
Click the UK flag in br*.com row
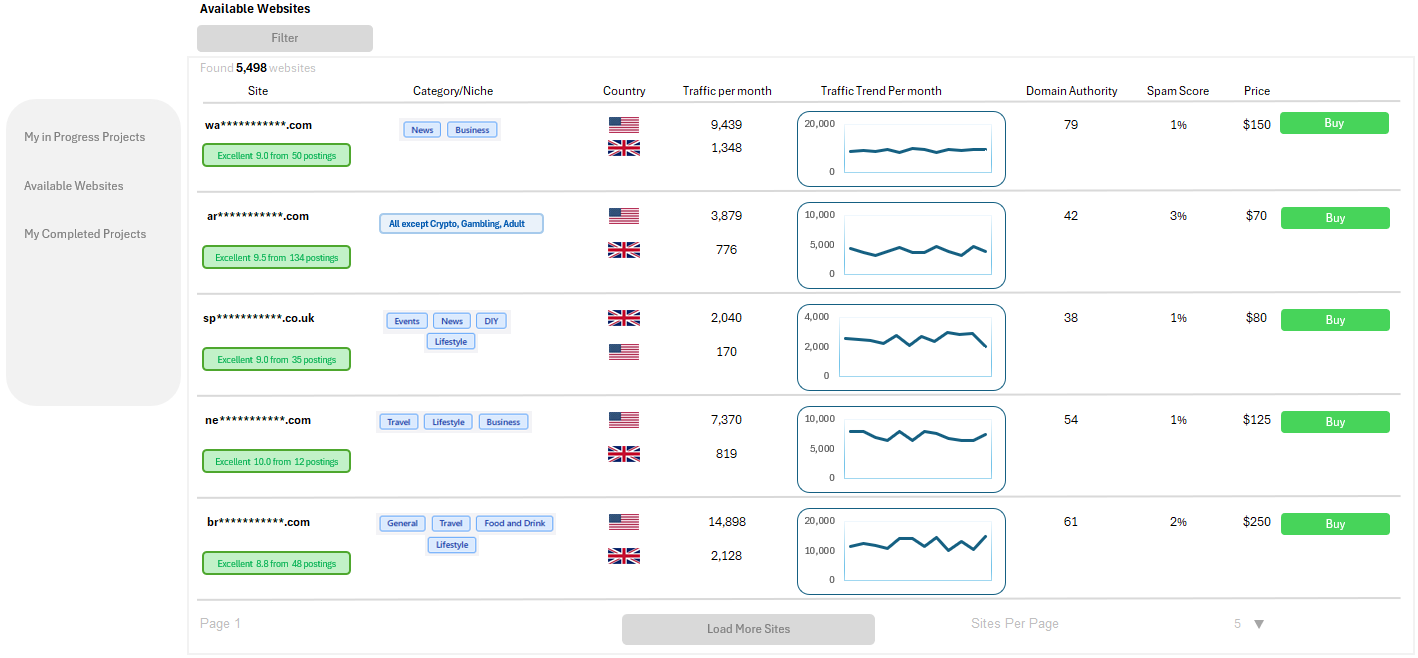(x=623, y=556)
